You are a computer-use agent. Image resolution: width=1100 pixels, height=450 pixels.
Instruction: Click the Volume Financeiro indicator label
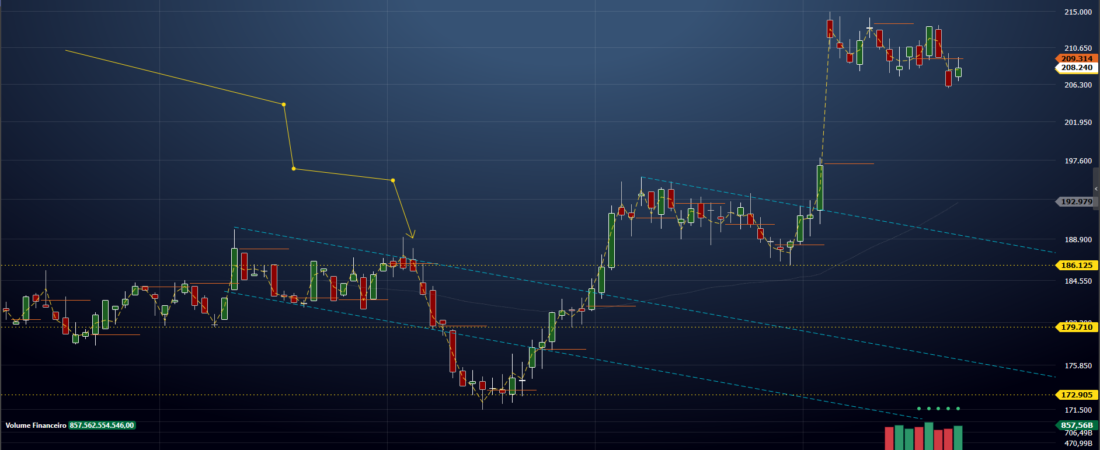[x=35, y=425]
